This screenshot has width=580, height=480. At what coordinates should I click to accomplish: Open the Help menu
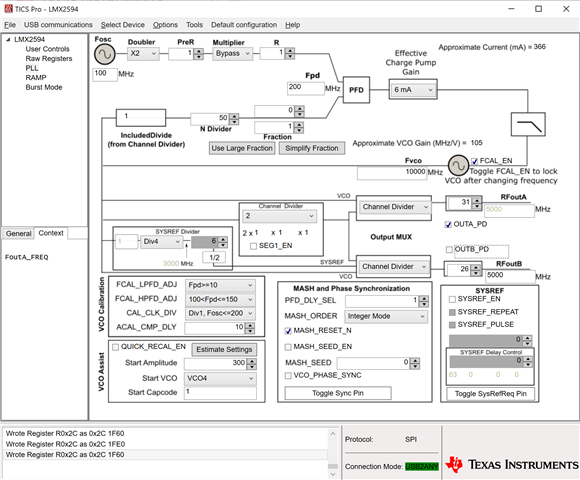click(293, 25)
